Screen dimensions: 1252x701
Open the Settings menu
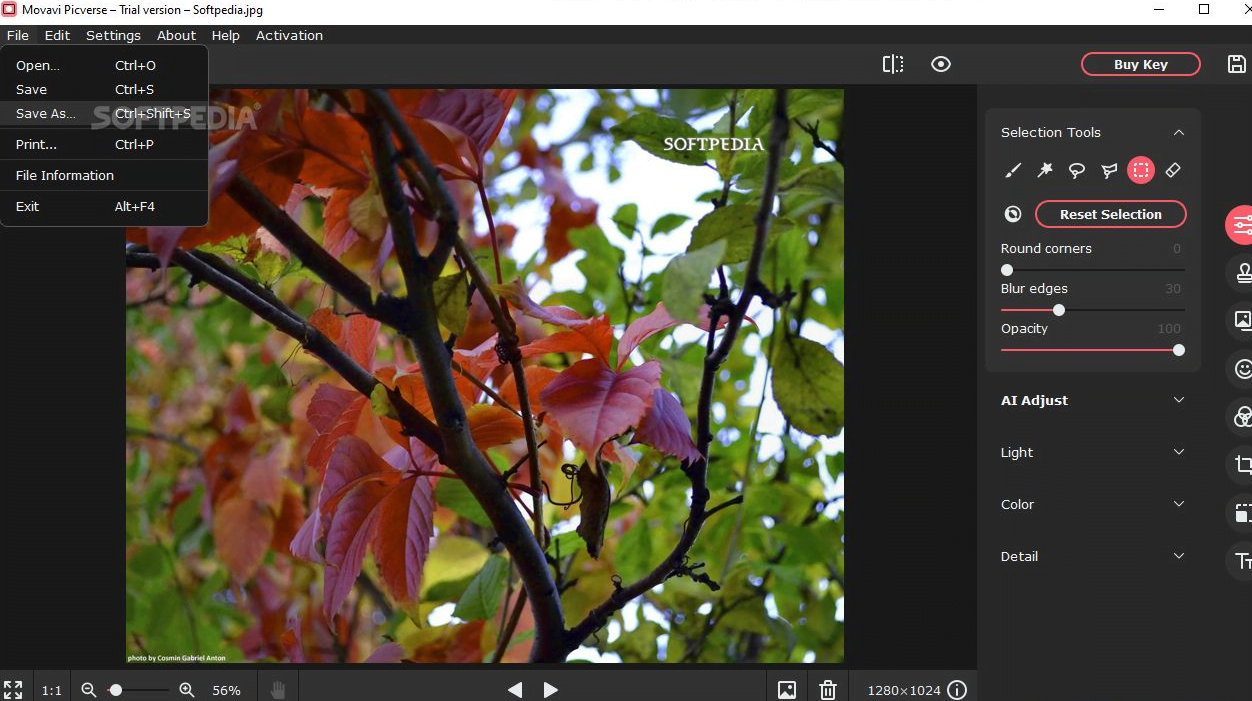[x=113, y=35]
